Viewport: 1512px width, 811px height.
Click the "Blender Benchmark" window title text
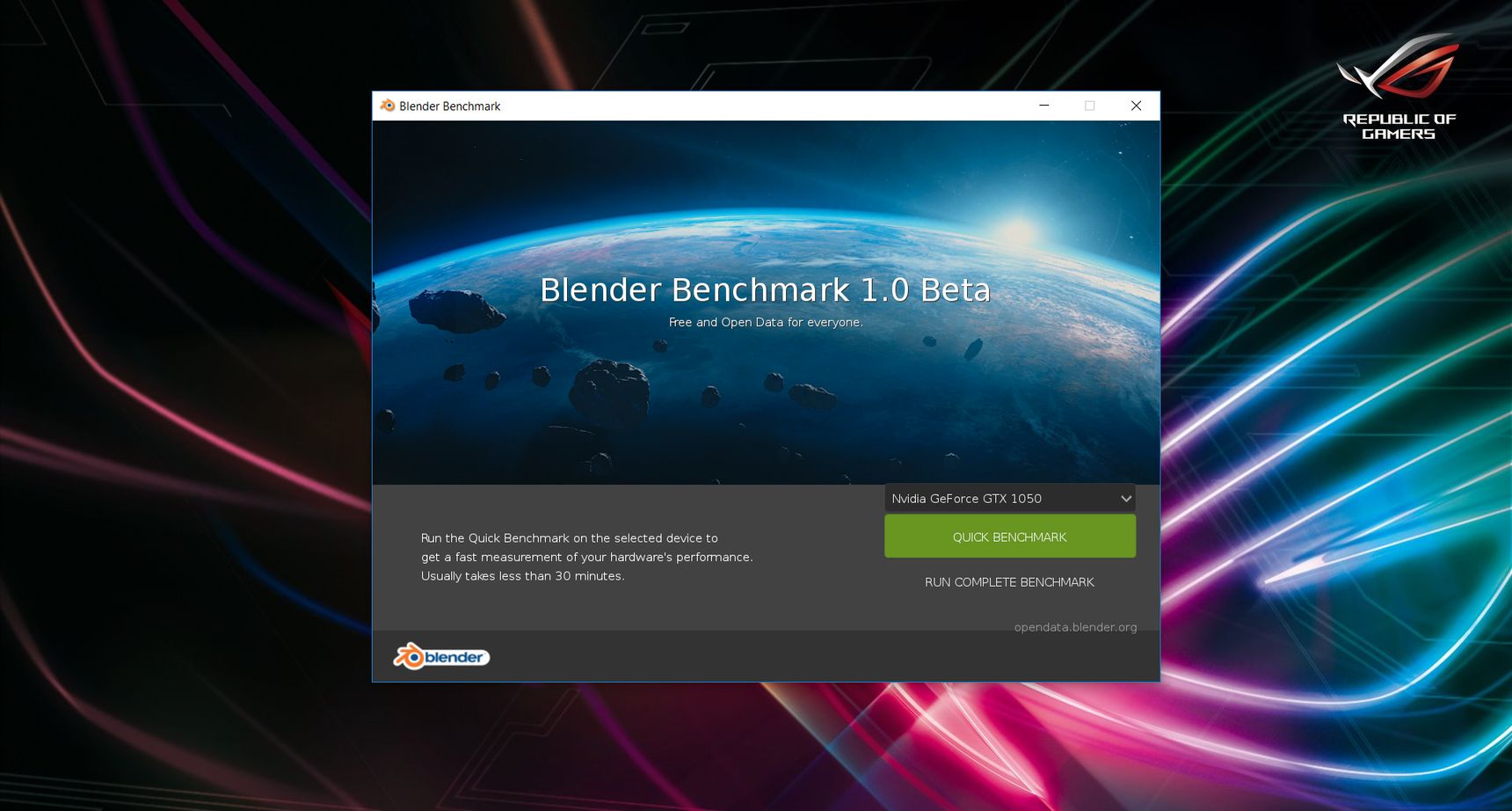pyautogui.click(x=449, y=106)
